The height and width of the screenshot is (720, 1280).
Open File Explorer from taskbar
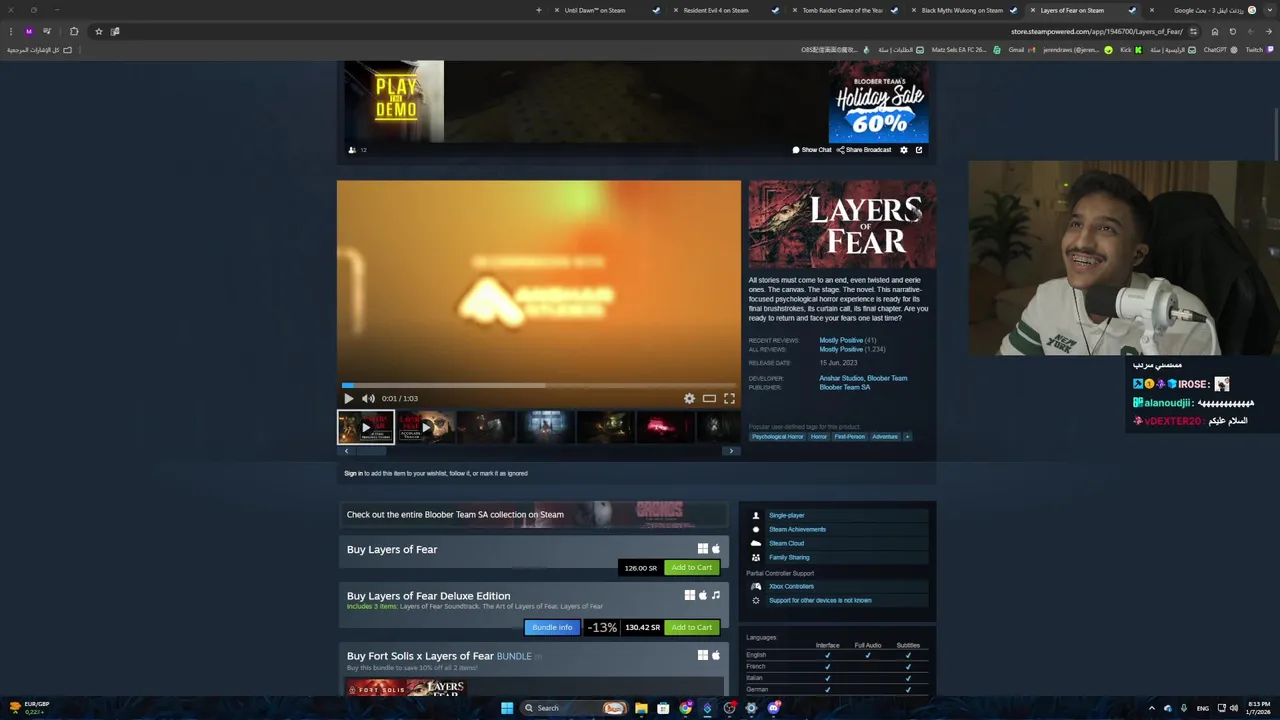pyautogui.click(x=641, y=708)
